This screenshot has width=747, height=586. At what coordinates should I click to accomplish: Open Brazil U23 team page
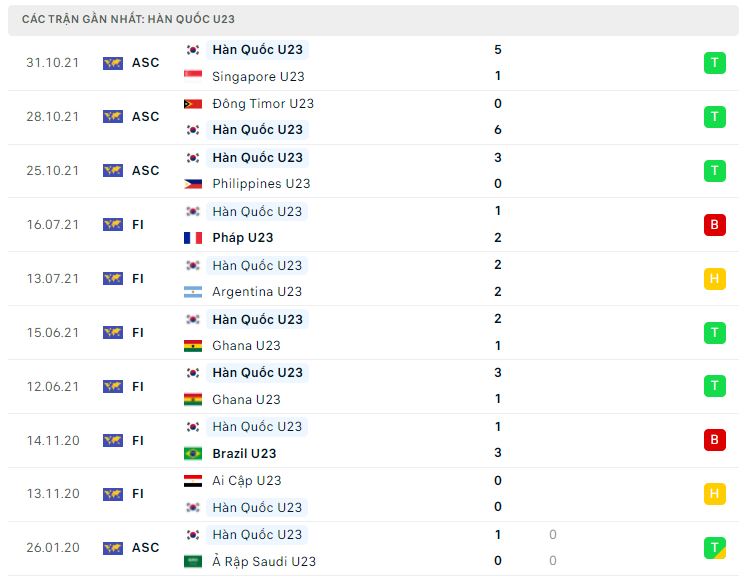(x=244, y=454)
